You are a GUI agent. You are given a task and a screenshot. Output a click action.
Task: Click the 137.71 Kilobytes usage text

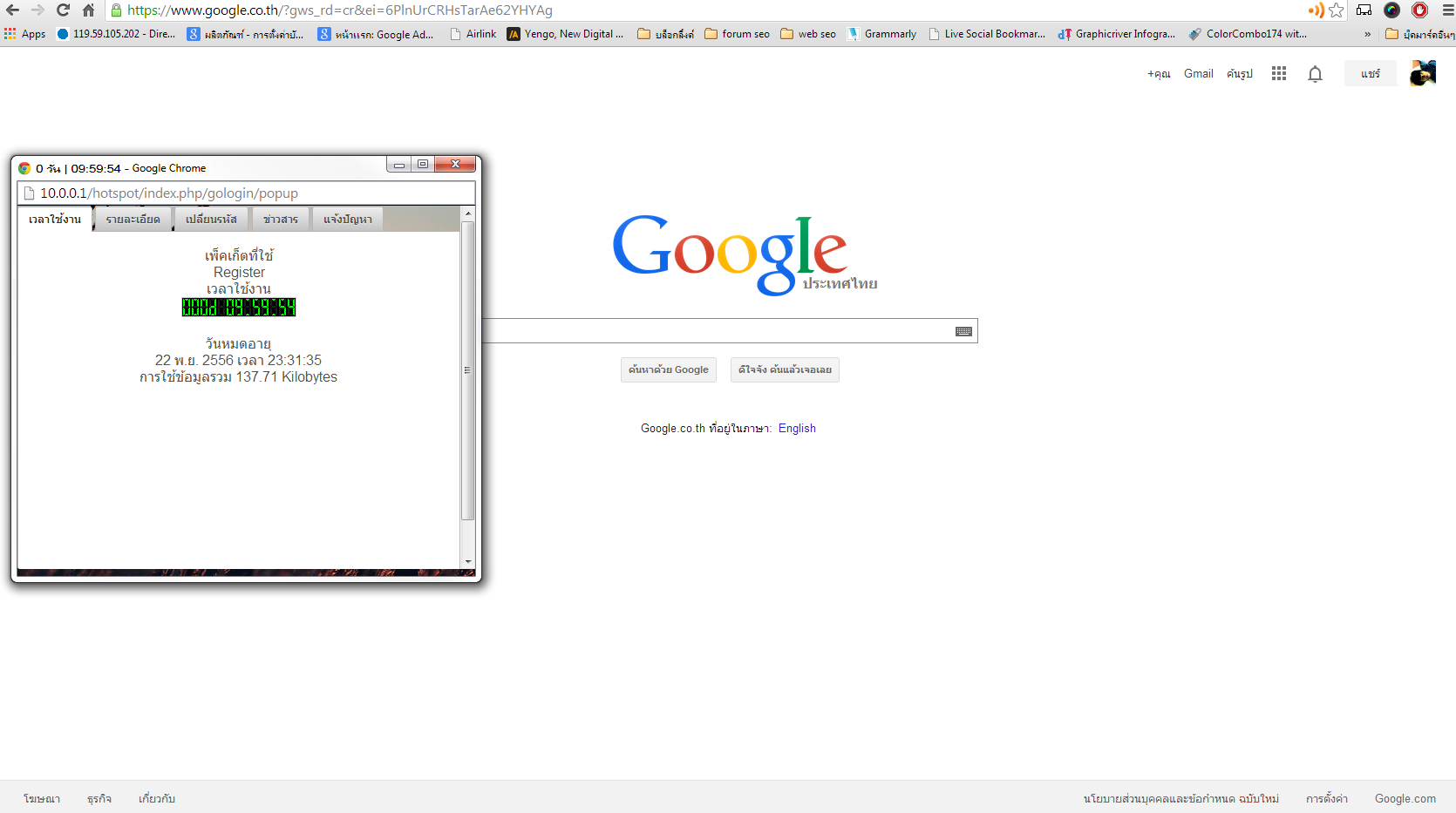coord(286,377)
